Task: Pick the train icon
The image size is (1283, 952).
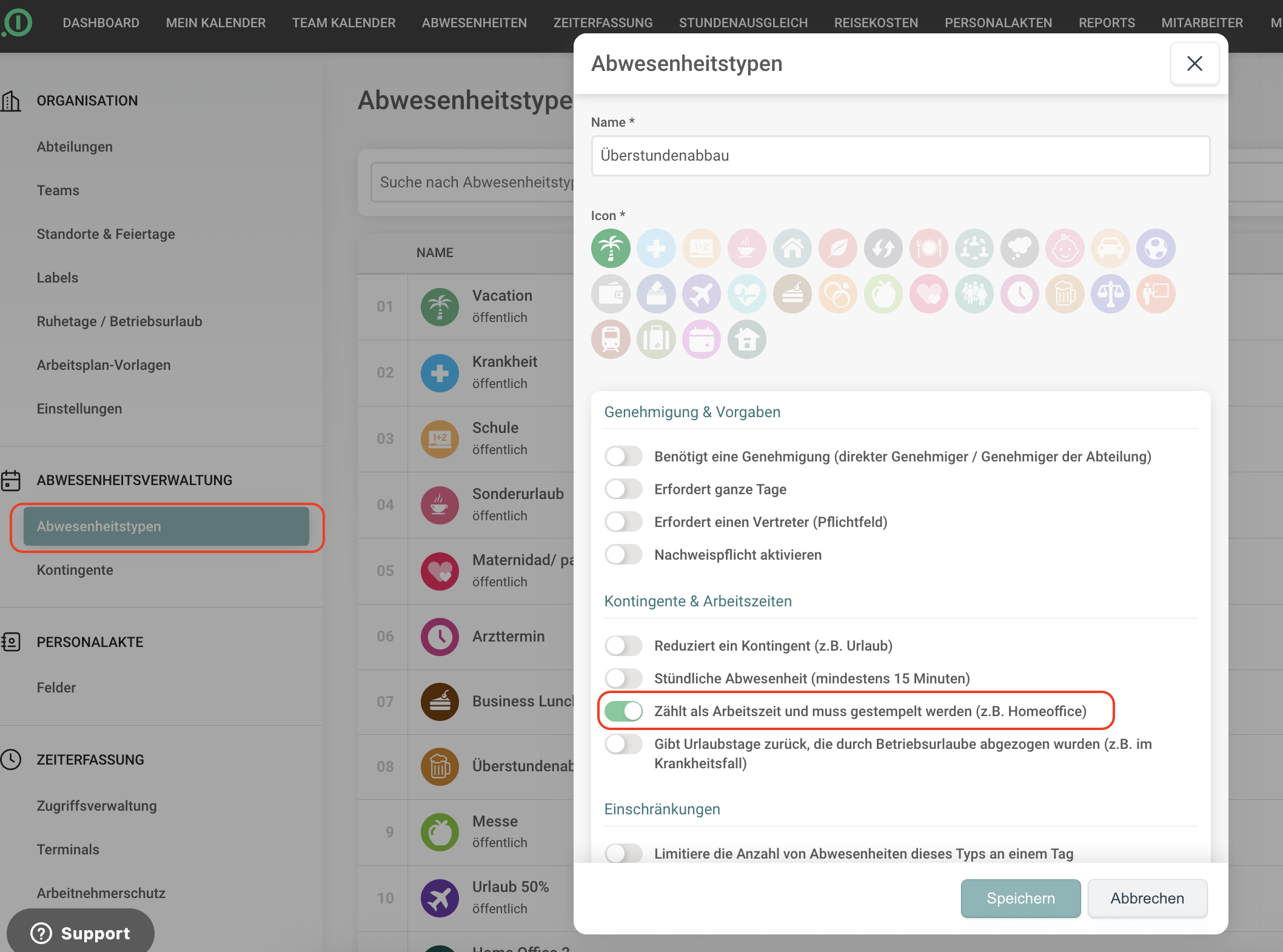Action: click(611, 340)
